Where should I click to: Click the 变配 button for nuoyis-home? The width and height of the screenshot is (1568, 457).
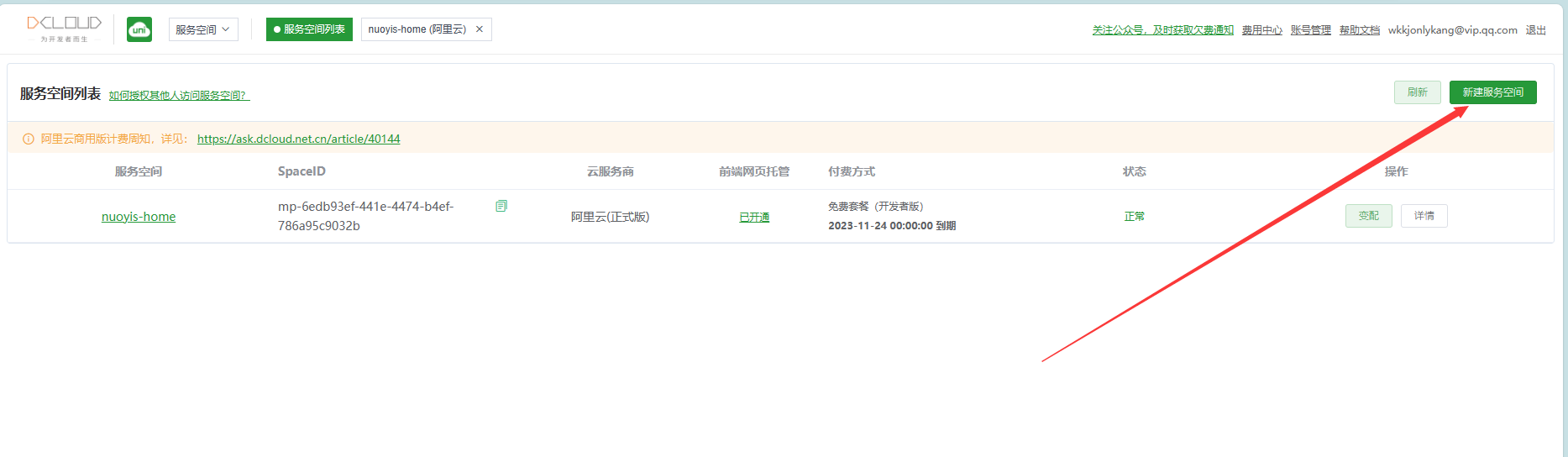[1368, 216]
